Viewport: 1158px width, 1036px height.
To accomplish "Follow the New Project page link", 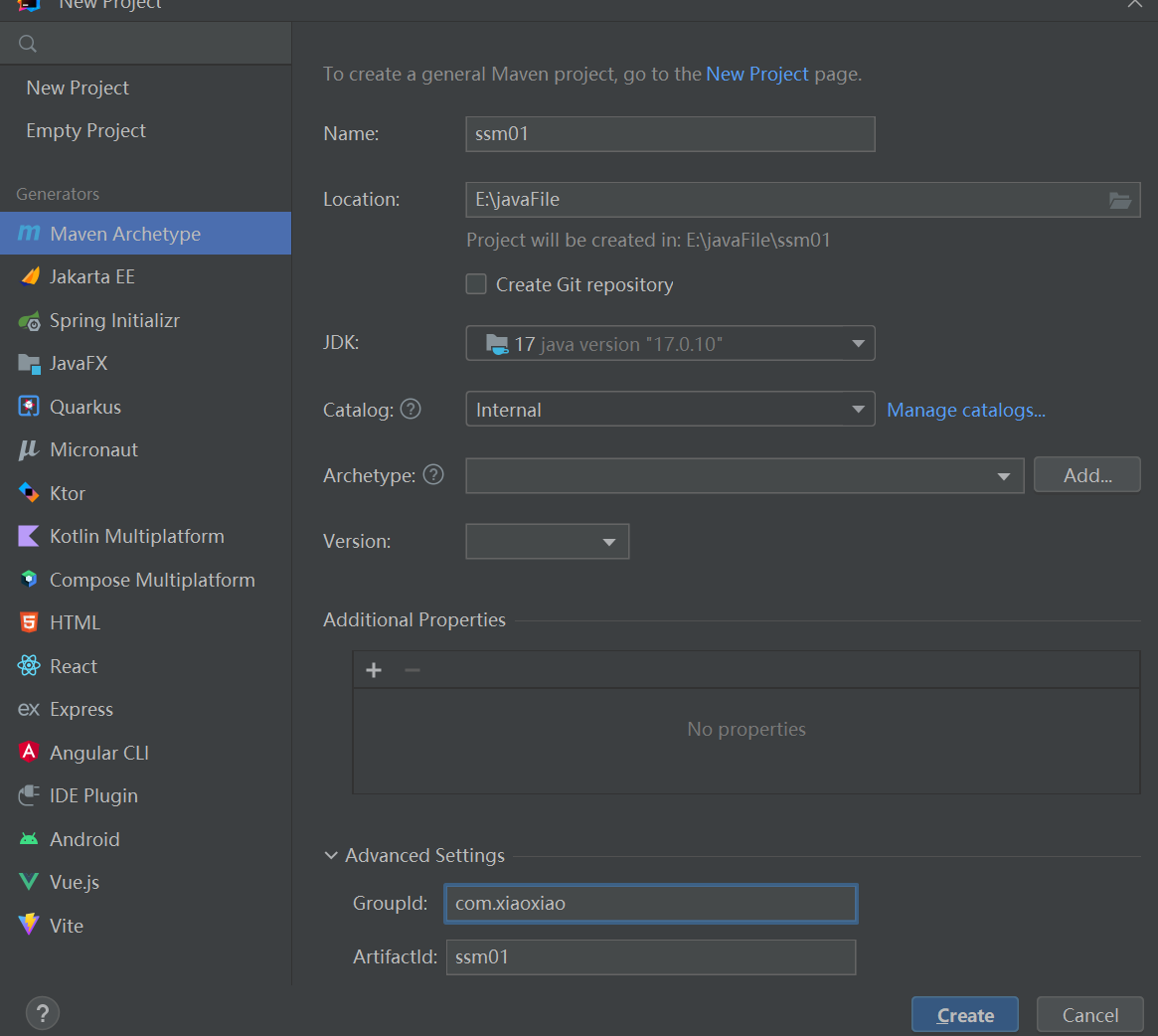I will [x=757, y=74].
